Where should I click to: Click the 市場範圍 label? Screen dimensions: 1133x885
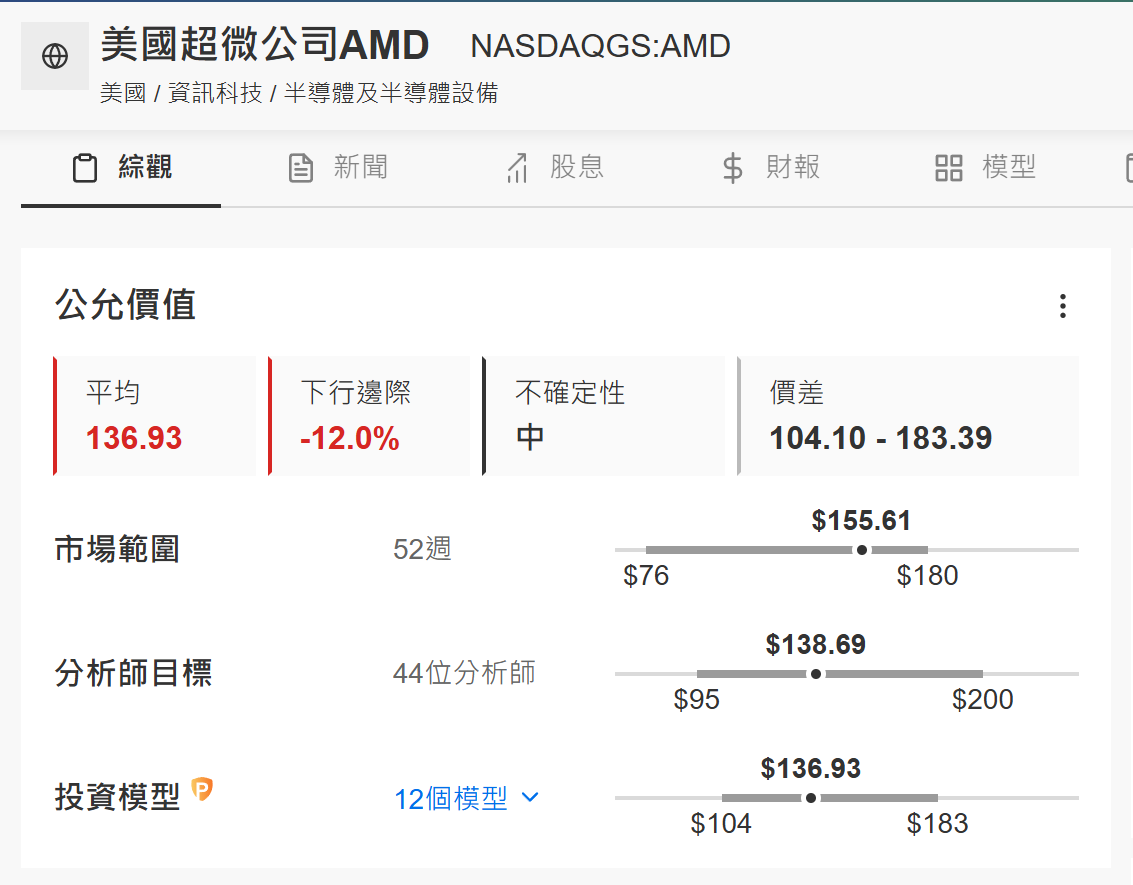click(x=117, y=549)
